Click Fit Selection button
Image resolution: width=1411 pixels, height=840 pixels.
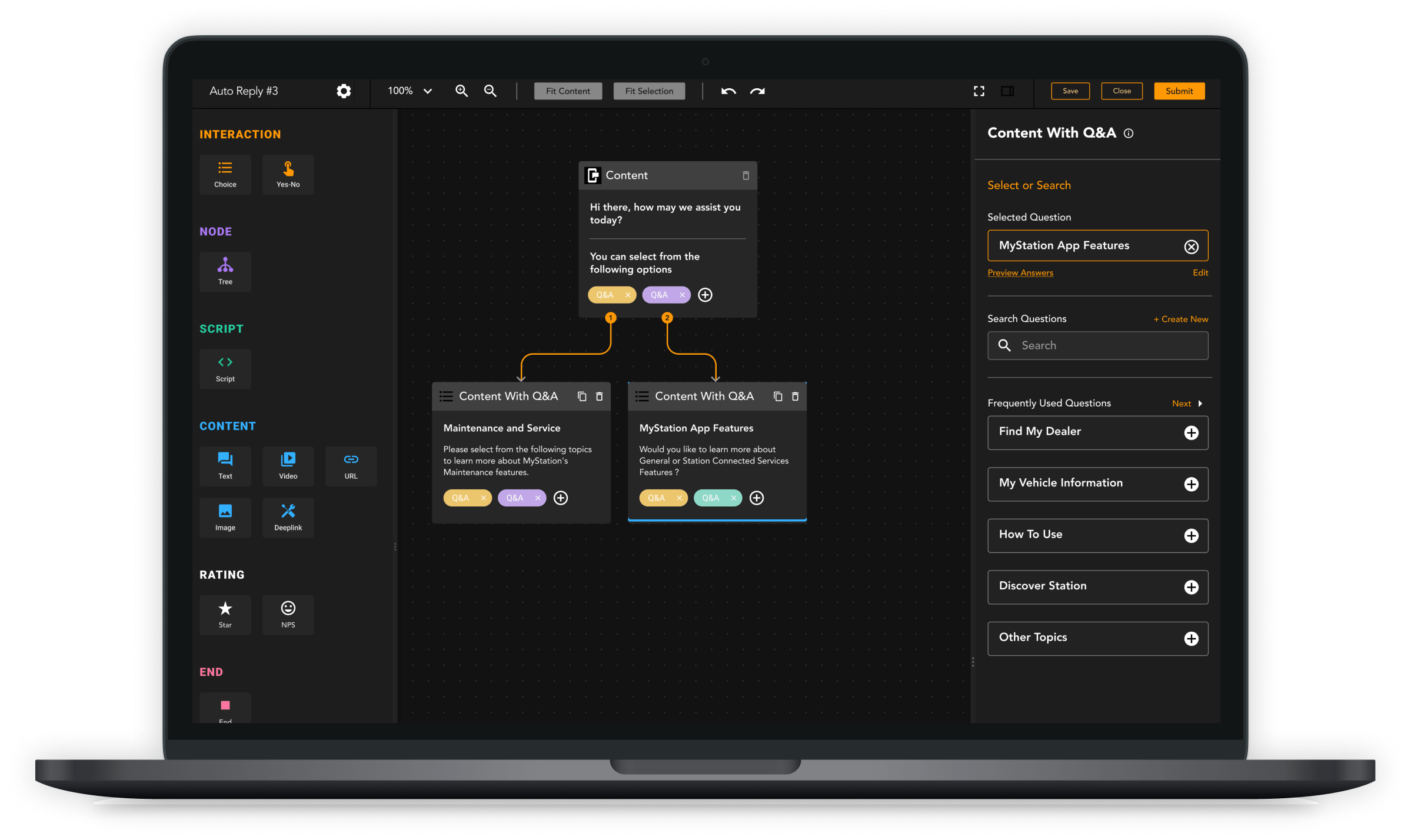pos(649,91)
